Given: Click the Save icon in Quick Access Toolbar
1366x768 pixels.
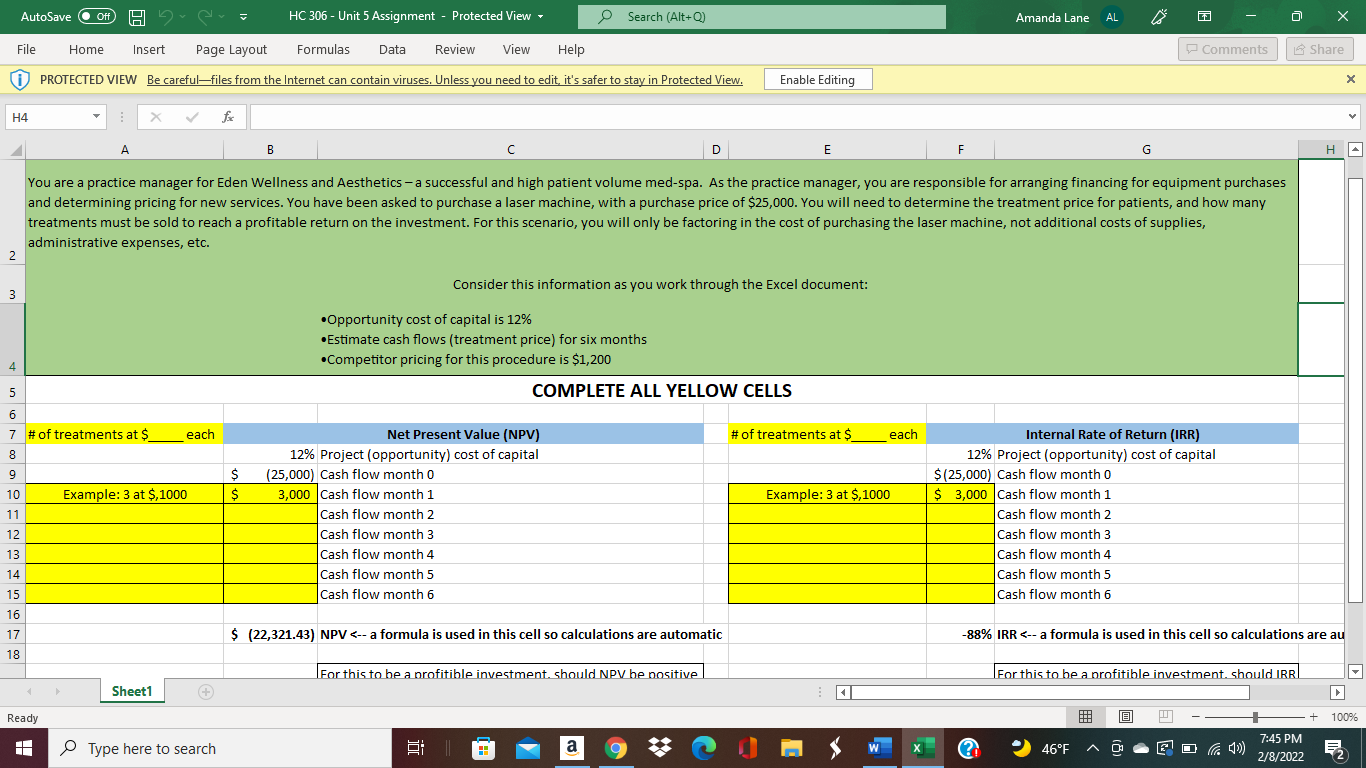Looking at the screenshot, I should point(137,16).
